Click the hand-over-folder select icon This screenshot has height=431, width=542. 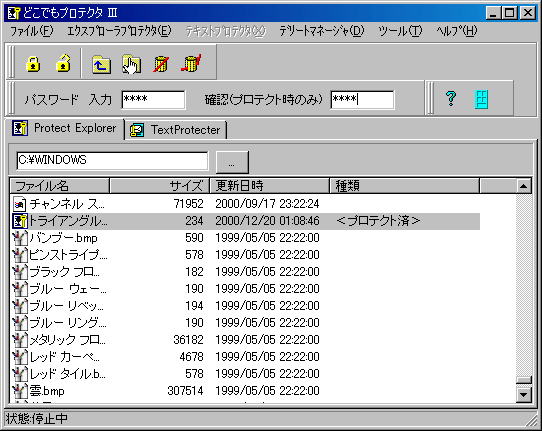[x=131, y=64]
